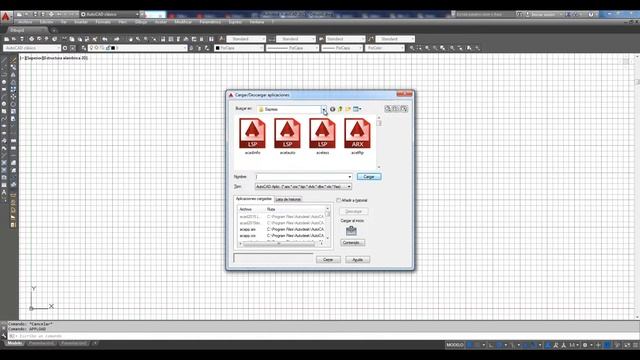Open the AutoCAD application menu logo

6,17
